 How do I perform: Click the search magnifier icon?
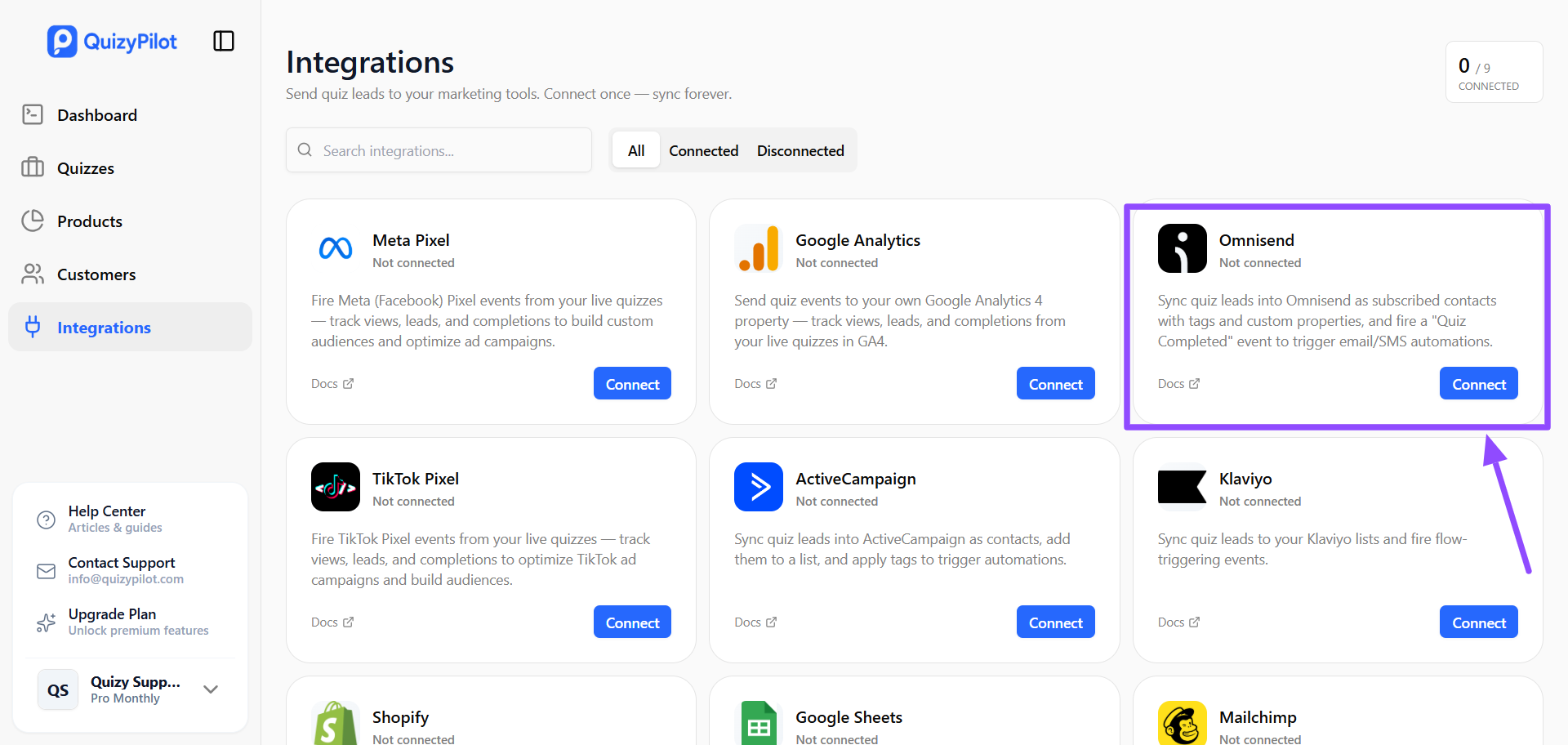point(305,149)
